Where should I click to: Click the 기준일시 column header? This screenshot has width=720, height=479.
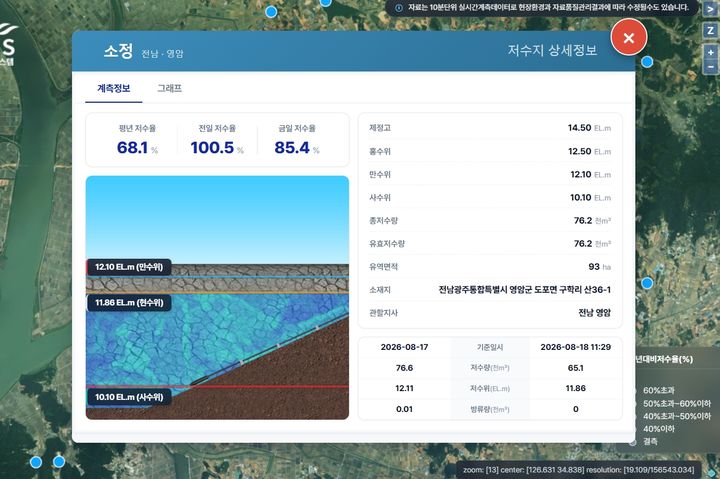click(490, 348)
